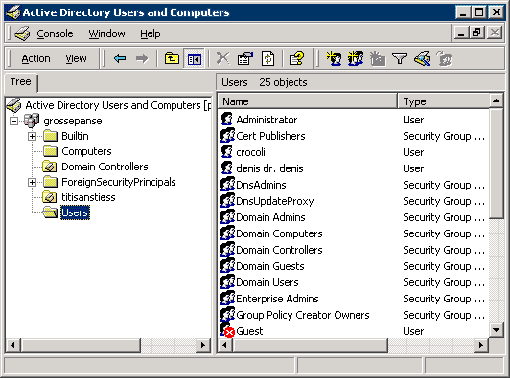Click the Administrator user icon
Viewport: 510px width, 378px height.
point(227,119)
